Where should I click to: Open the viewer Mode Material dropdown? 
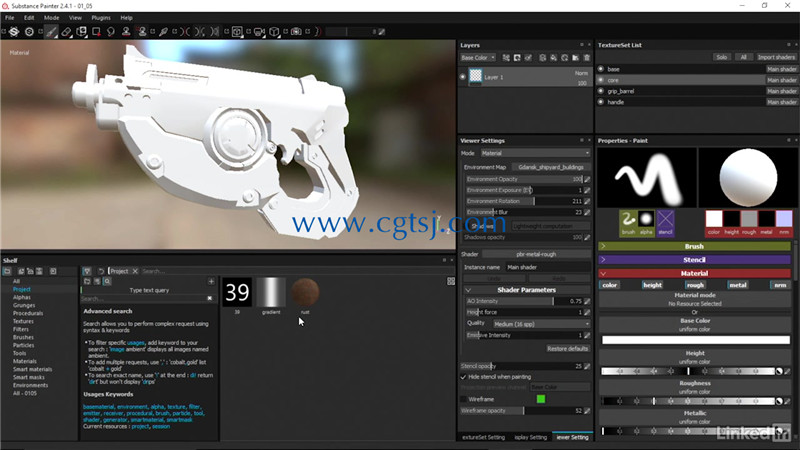point(536,153)
